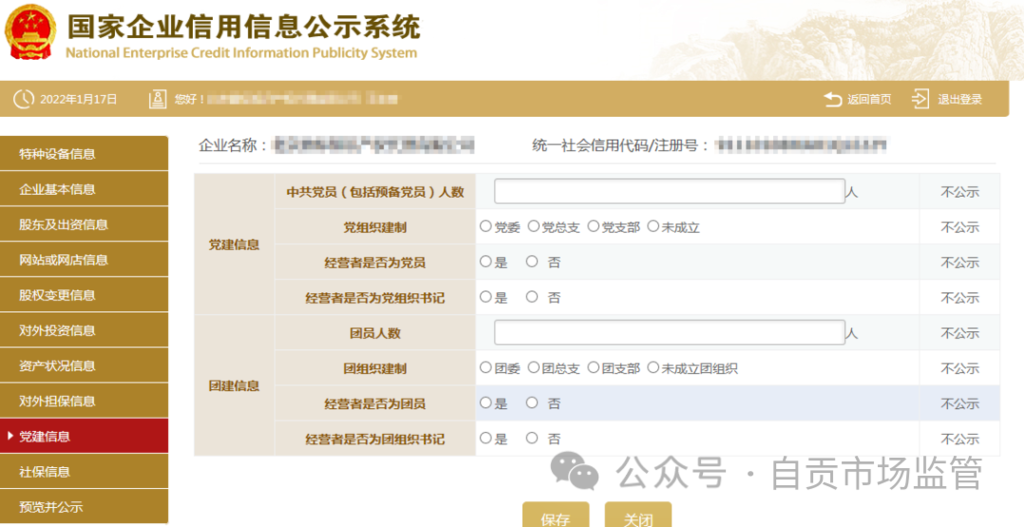Click the 关闭 button
The image size is (1024, 527).
[x=638, y=517]
